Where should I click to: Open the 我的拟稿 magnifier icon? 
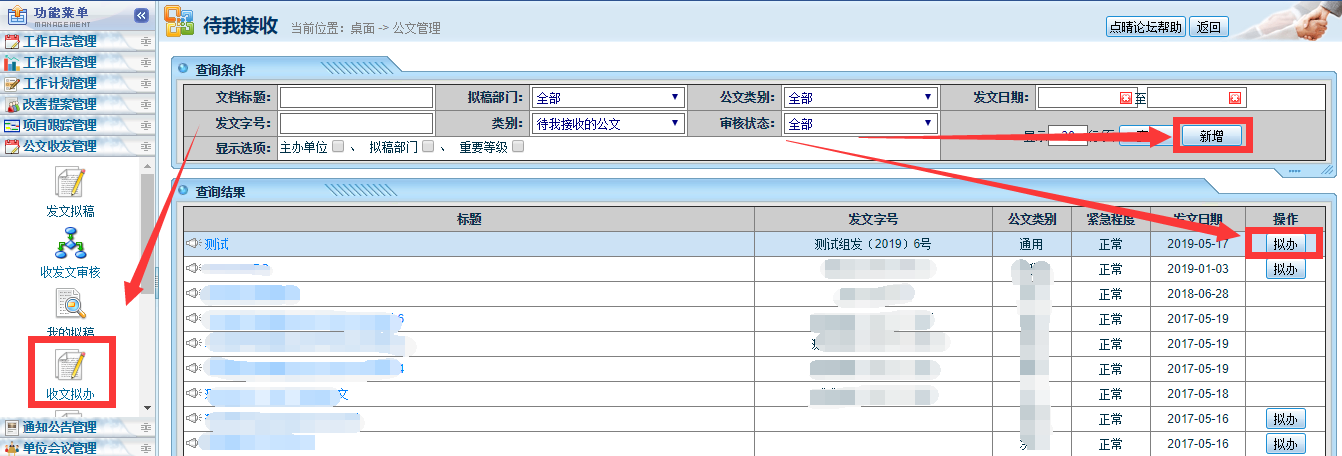[x=71, y=305]
